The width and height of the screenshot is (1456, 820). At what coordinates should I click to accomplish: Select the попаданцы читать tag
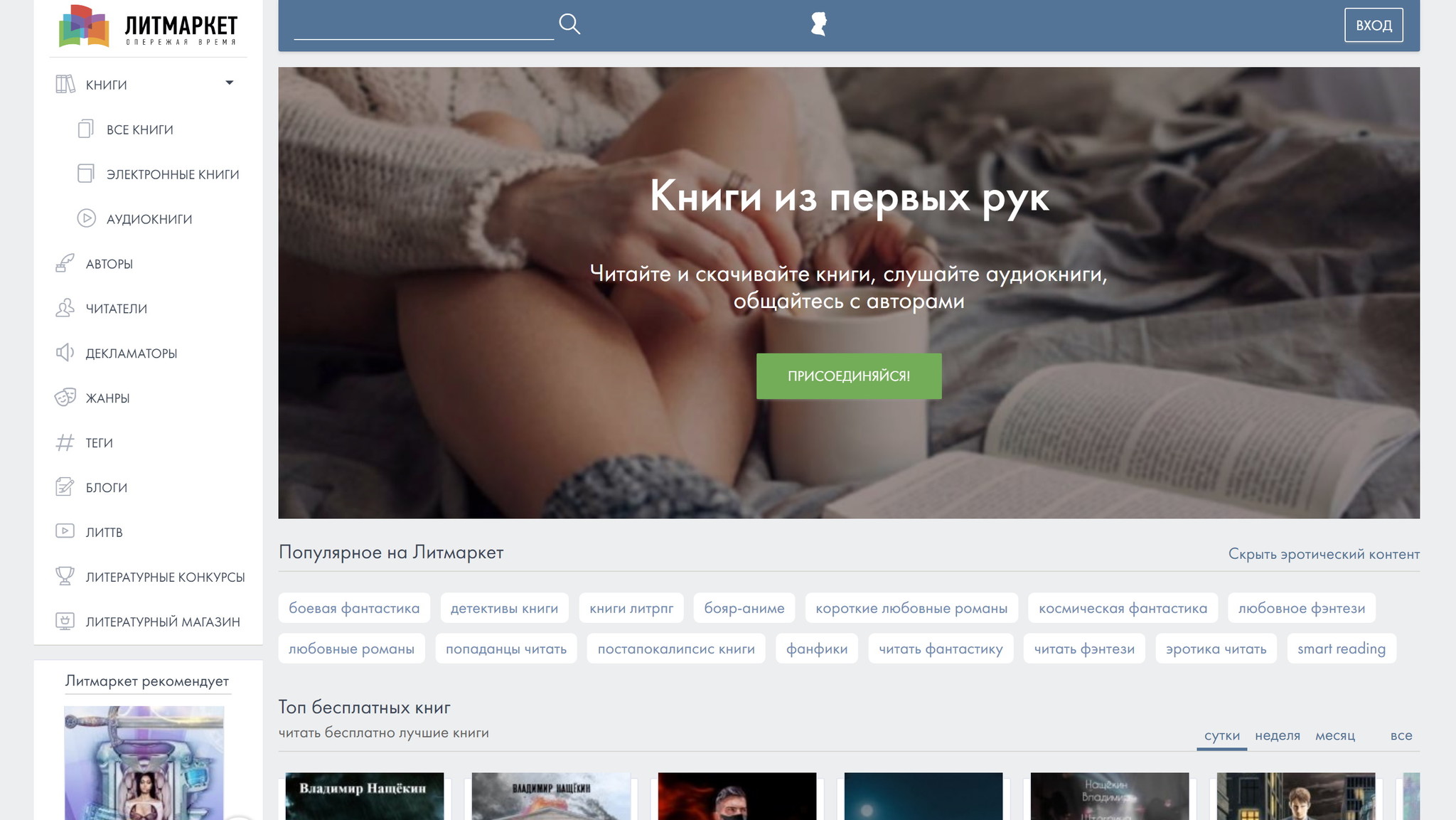click(x=506, y=649)
